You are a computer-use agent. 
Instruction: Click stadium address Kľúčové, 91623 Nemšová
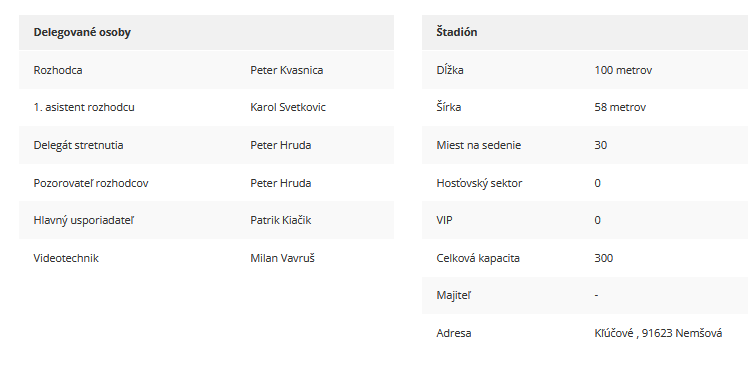point(658,333)
